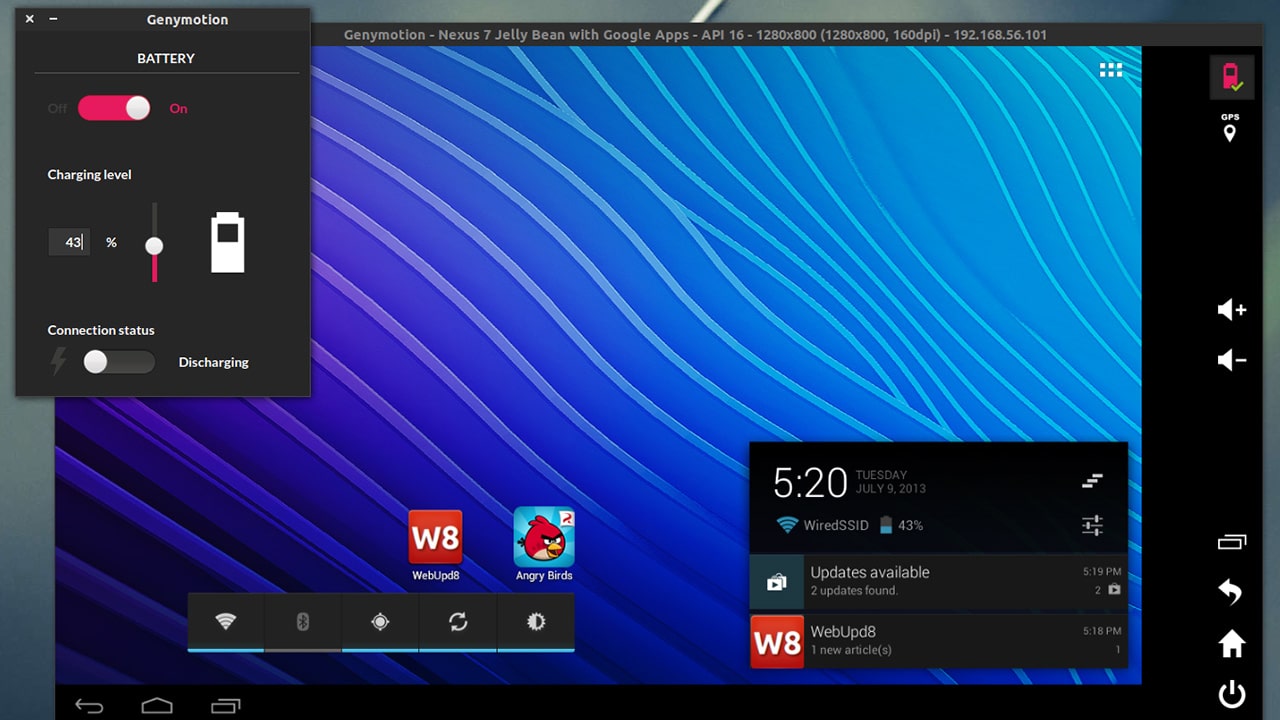Image resolution: width=1280 pixels, height=720 pixels.
Task: Toggle Bluetooth in the power control widget
Action: (x=303, y=622)
